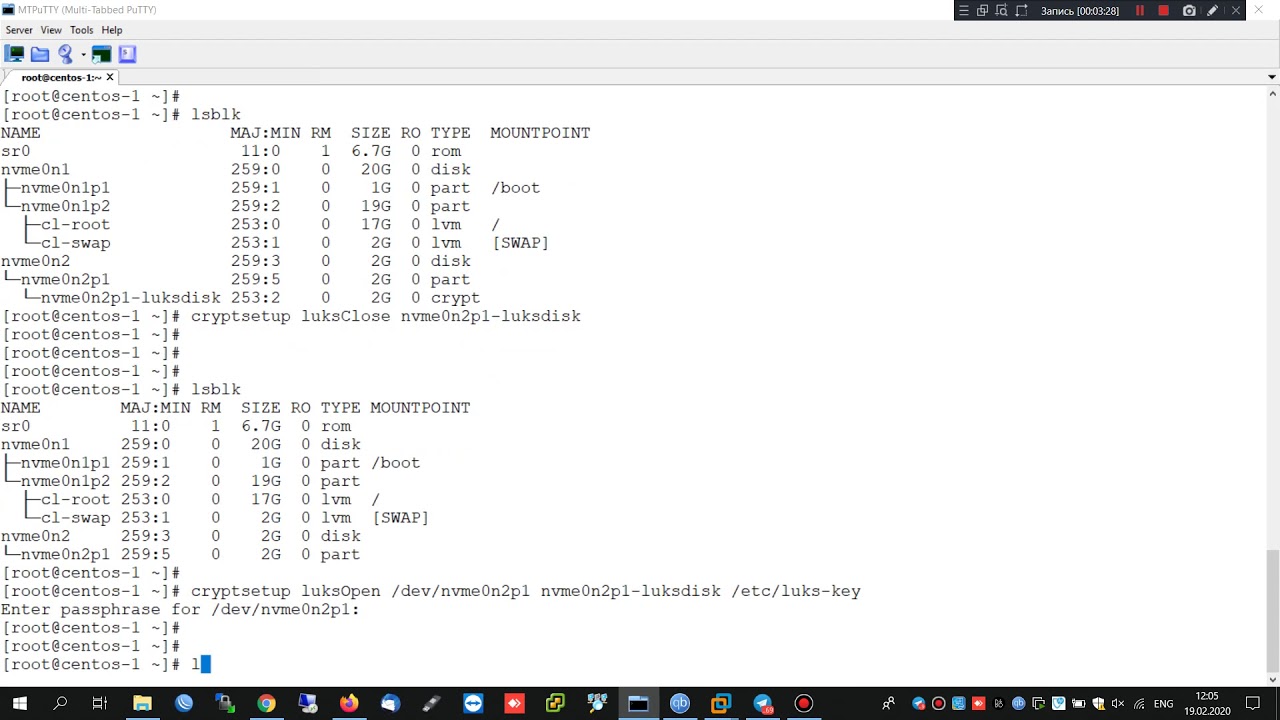Close the recorder toolbar
1280x720 pixels.
tap(1234, 11)
